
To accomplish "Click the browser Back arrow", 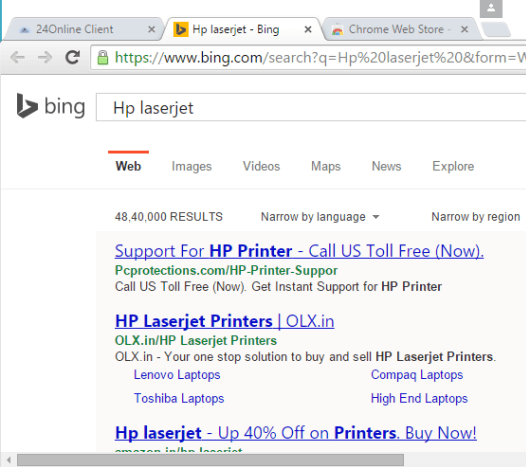I will [x=17, y=57].
